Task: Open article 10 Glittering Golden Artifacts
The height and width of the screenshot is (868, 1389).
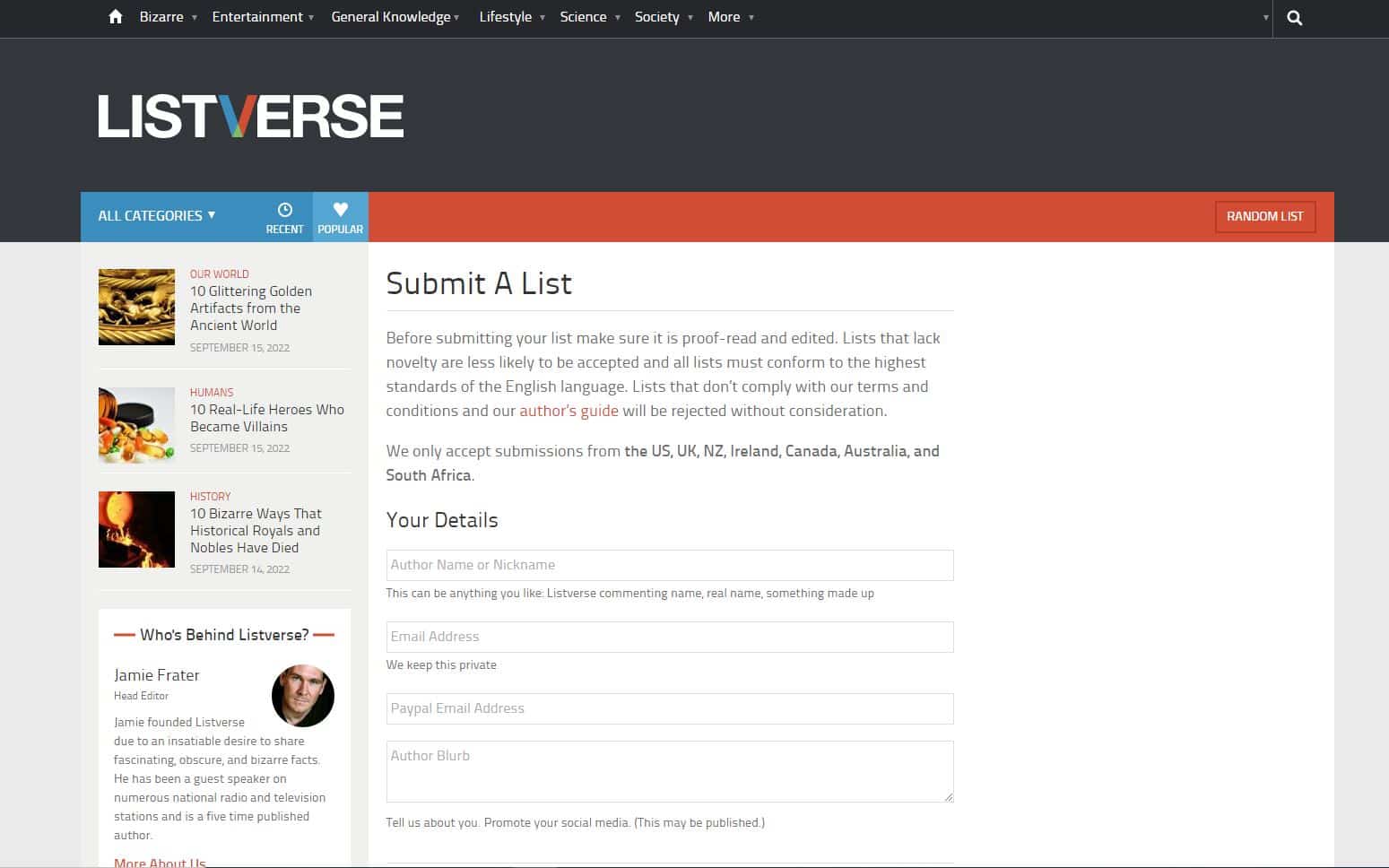Action: pos(251,308)
